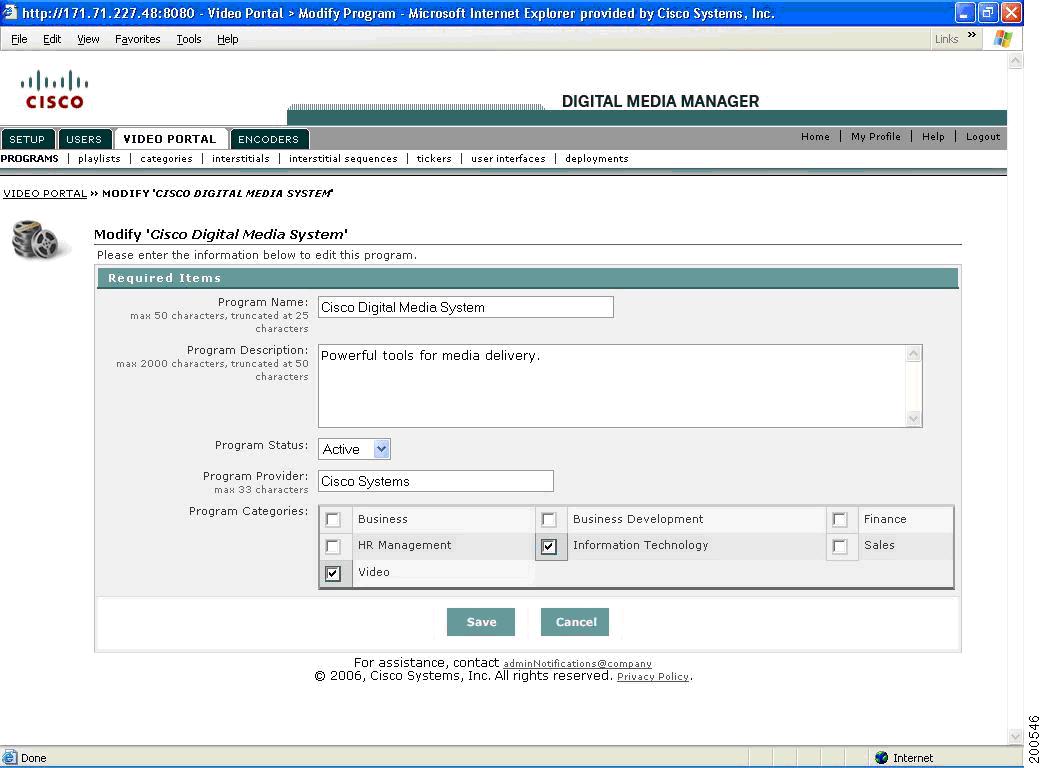Open the Program Status dropdown

click(381, 449)
